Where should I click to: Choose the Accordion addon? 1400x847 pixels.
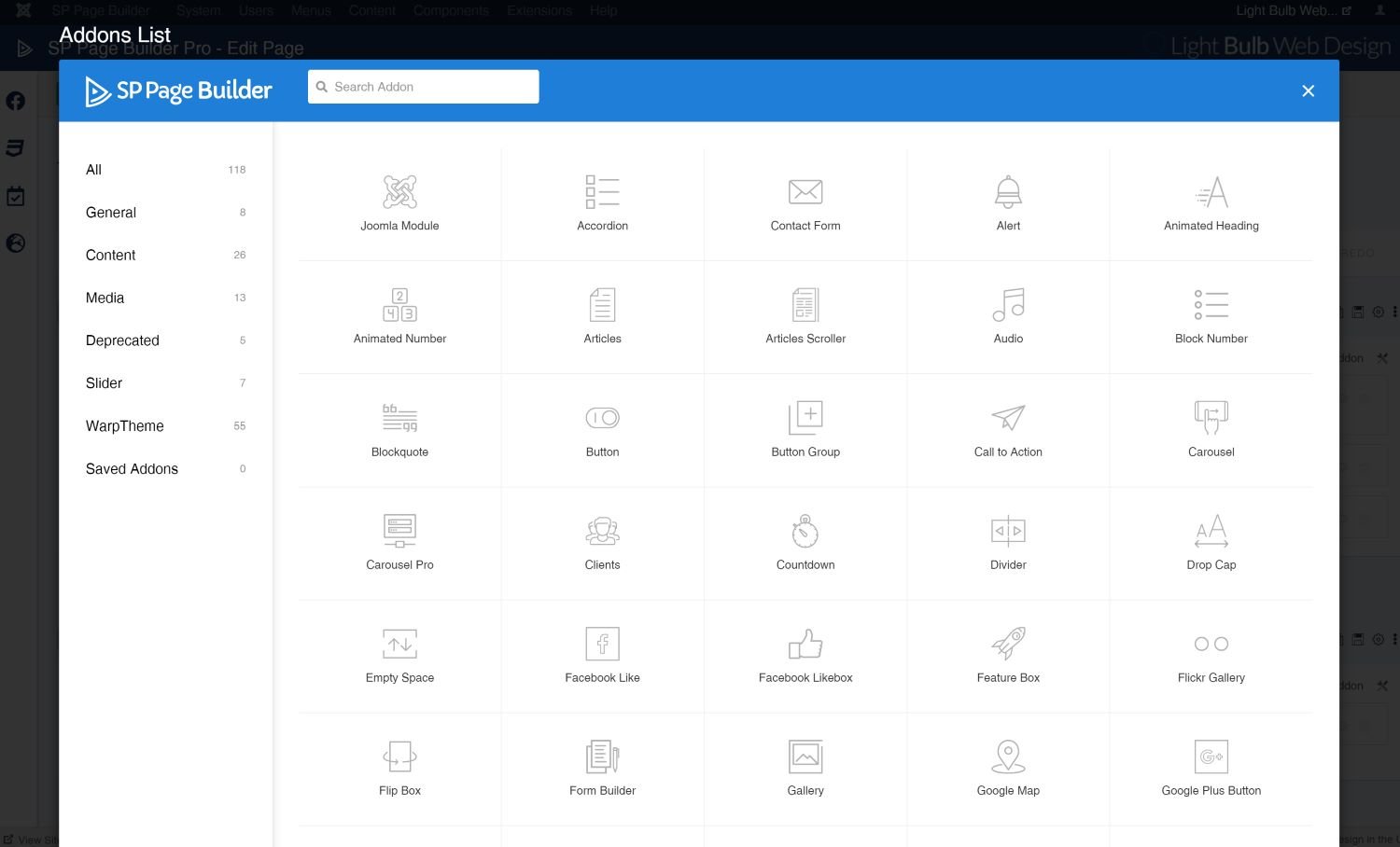pyautogui.click(x=602, y=193)
